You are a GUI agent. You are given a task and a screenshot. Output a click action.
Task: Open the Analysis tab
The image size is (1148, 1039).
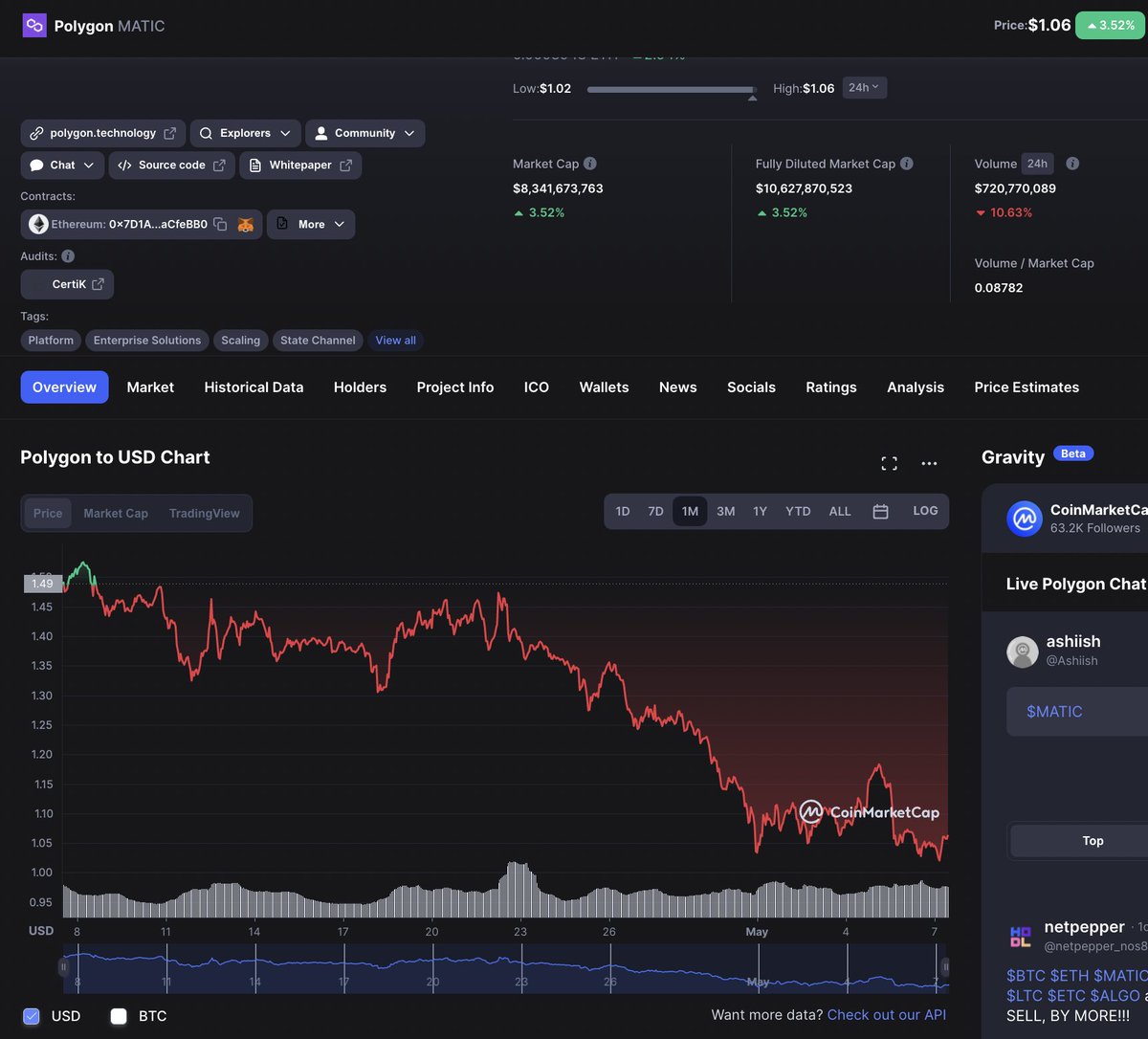(916, 387)
